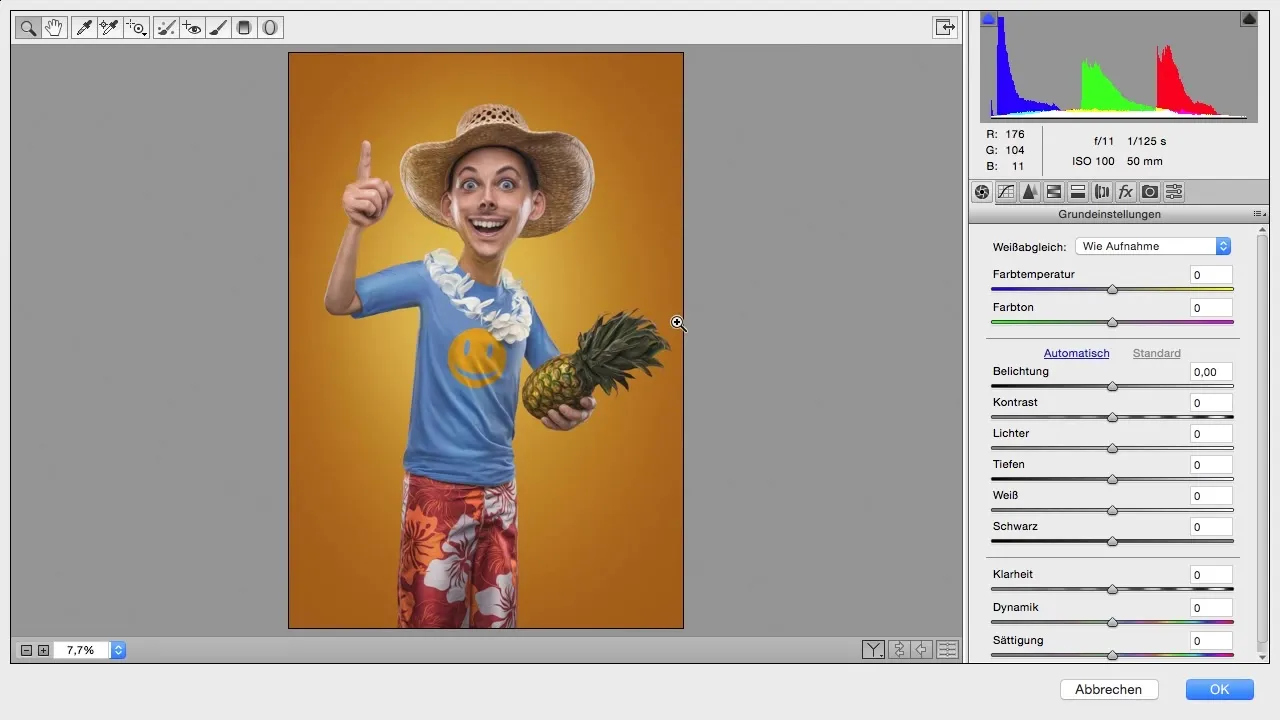Select the Spot Removal tool
Viewport: 1280px width, 720px height.
166,28
